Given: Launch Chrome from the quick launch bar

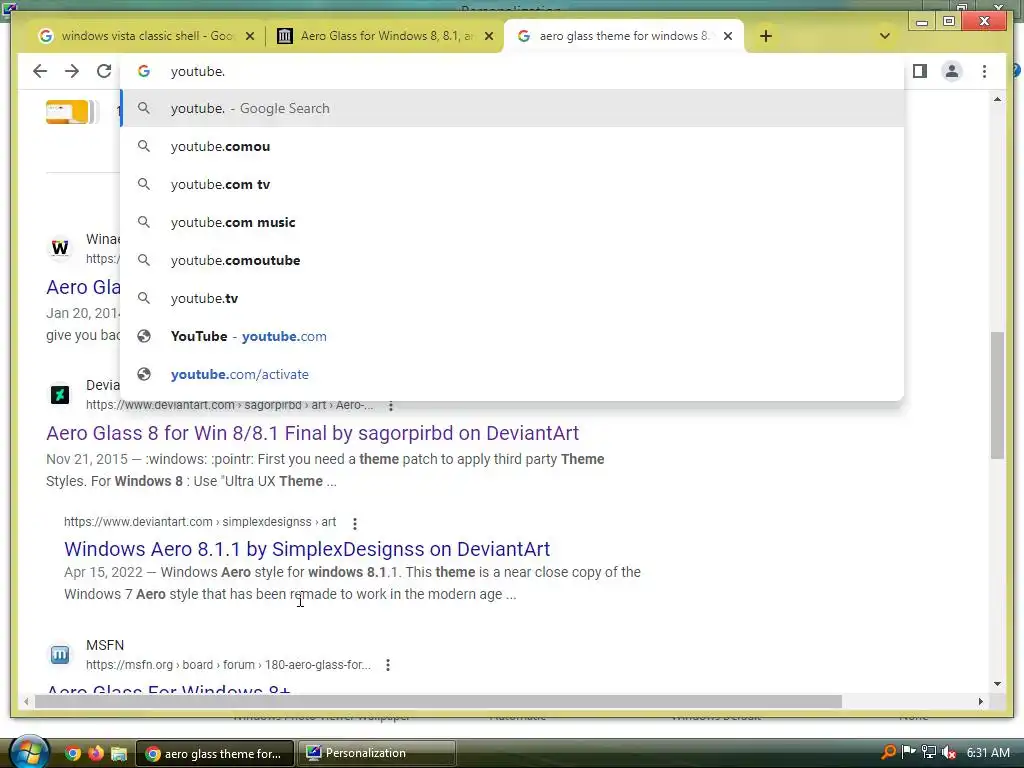Looking at the screenshot, I should coord(72,754).
